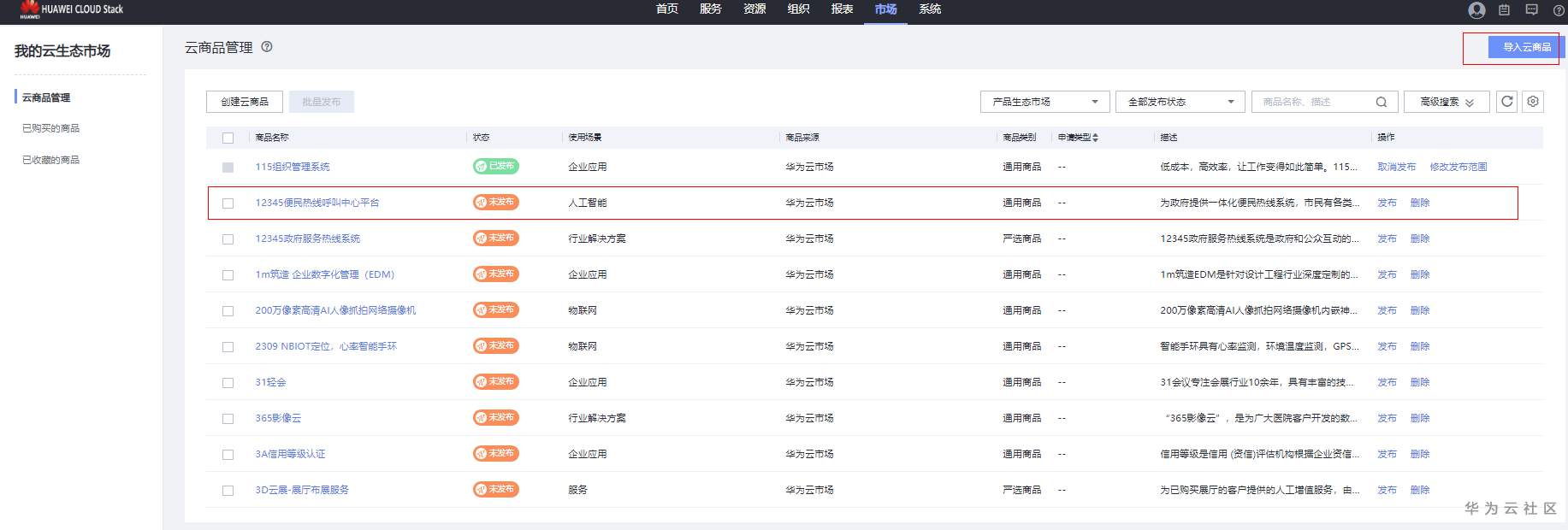
Task: Select all rows with header checkbox
Action: [x=228, y=138]
